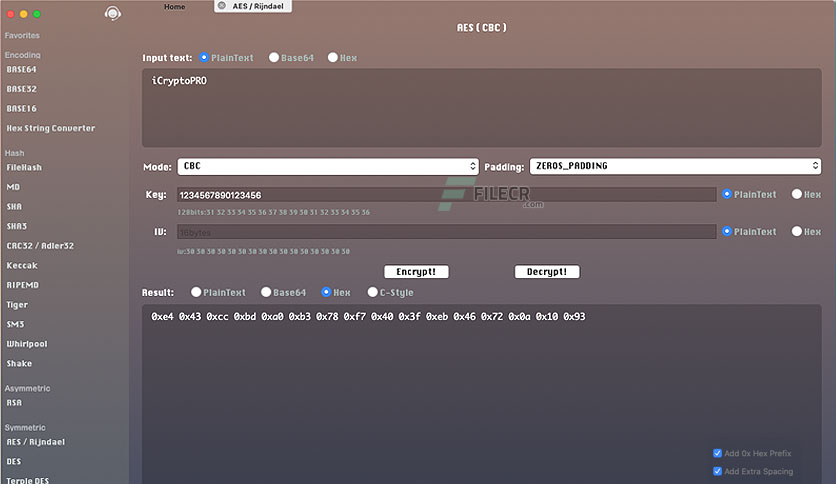Select the SM3 hash item
This screenshot has width=836, height=484.
tap(15, 325)
